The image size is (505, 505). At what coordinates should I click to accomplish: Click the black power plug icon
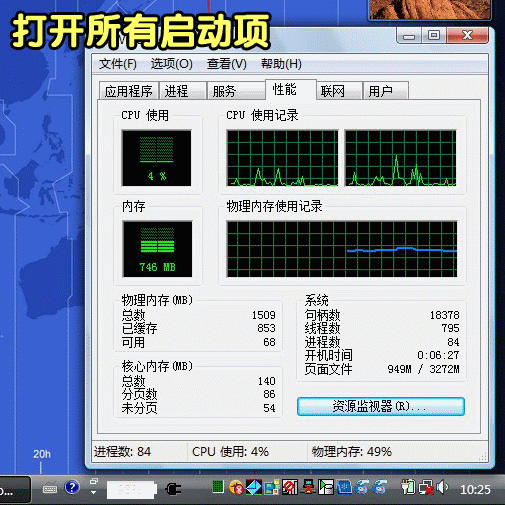click(173, 489)
